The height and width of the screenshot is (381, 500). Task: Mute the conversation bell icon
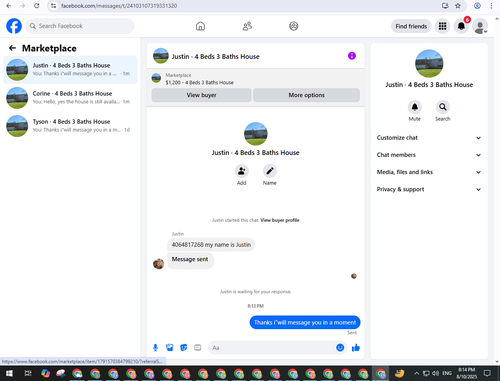415,107
